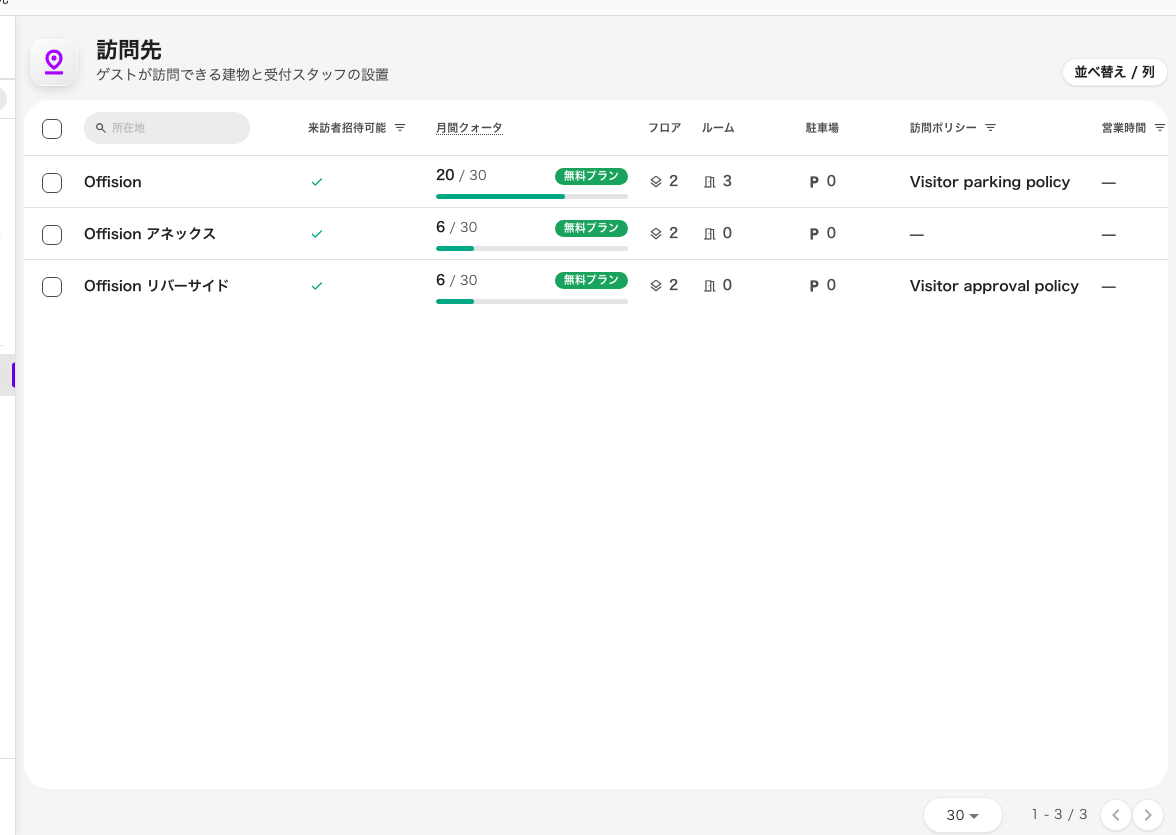This screenshot has width=1176, height=835.
Task: Click the 1 - 3 / 3 pagination text
Action: coord(1059,814)
